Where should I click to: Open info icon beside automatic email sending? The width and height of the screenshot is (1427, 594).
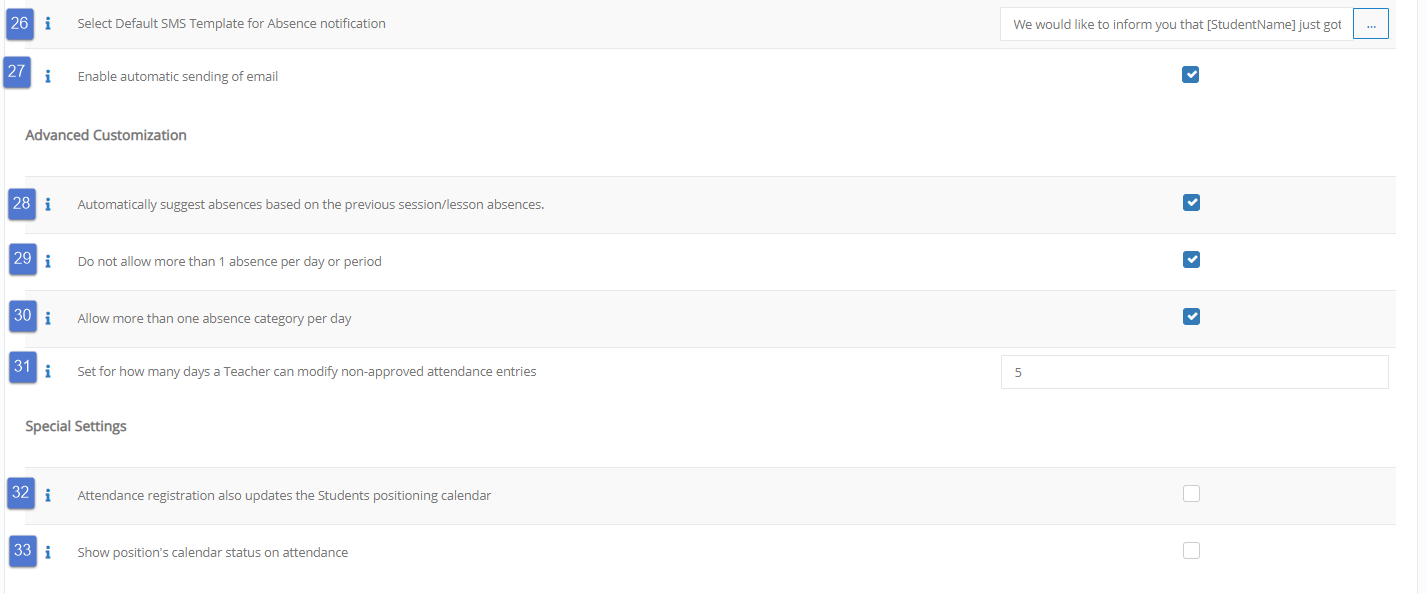48,76
